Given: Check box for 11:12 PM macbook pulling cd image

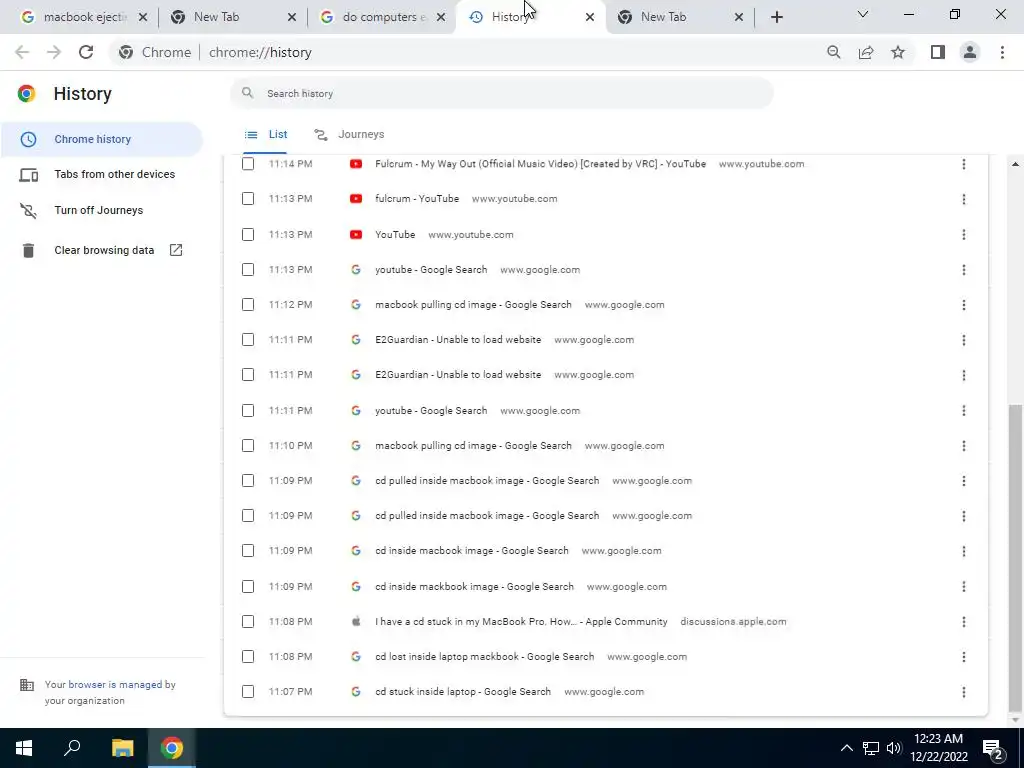Looking at the screenshot, I should coord(248,304).
